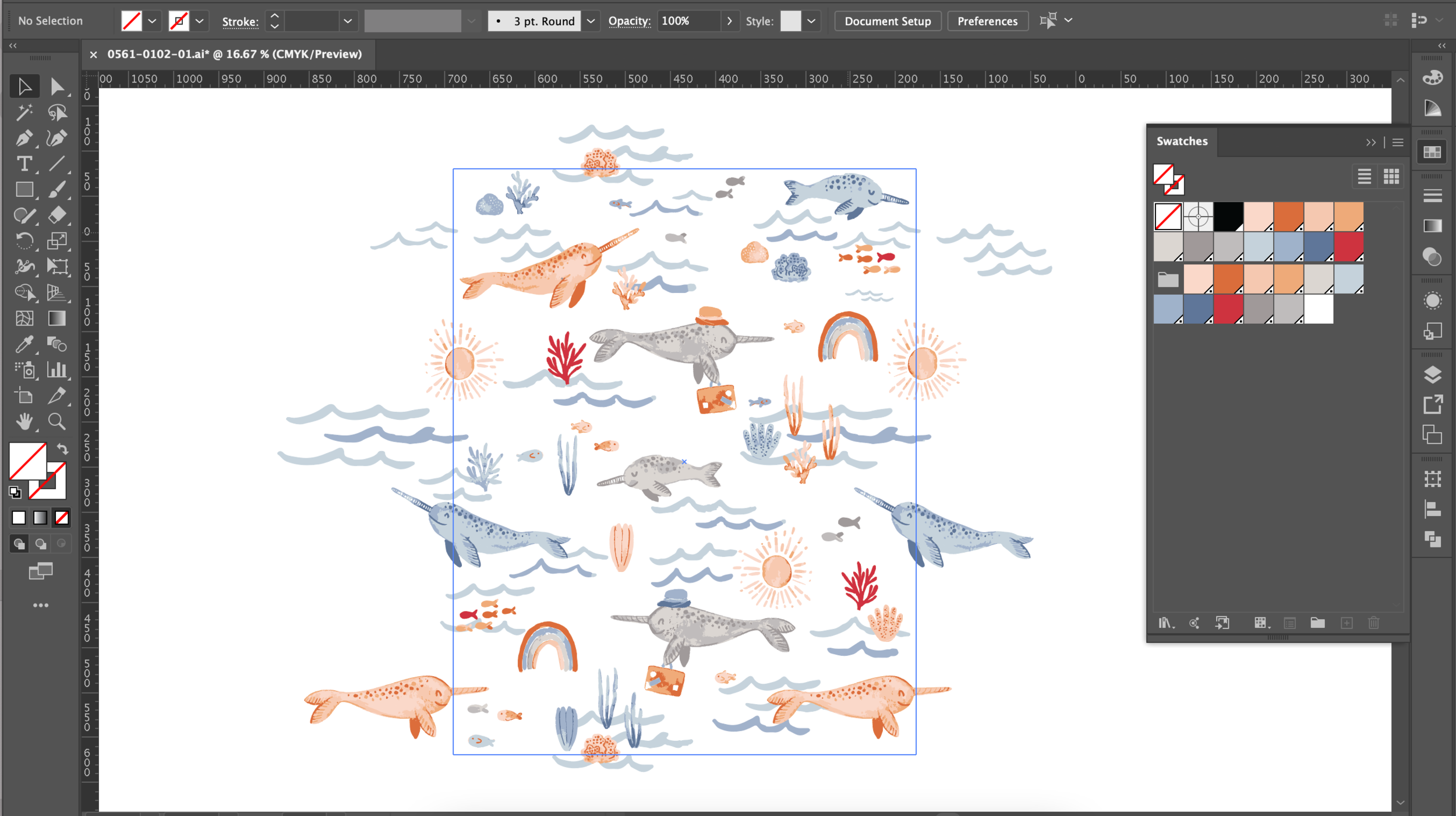The image size is (1456, 816).
Task: Open Document Setup
Action: [887, 20]
